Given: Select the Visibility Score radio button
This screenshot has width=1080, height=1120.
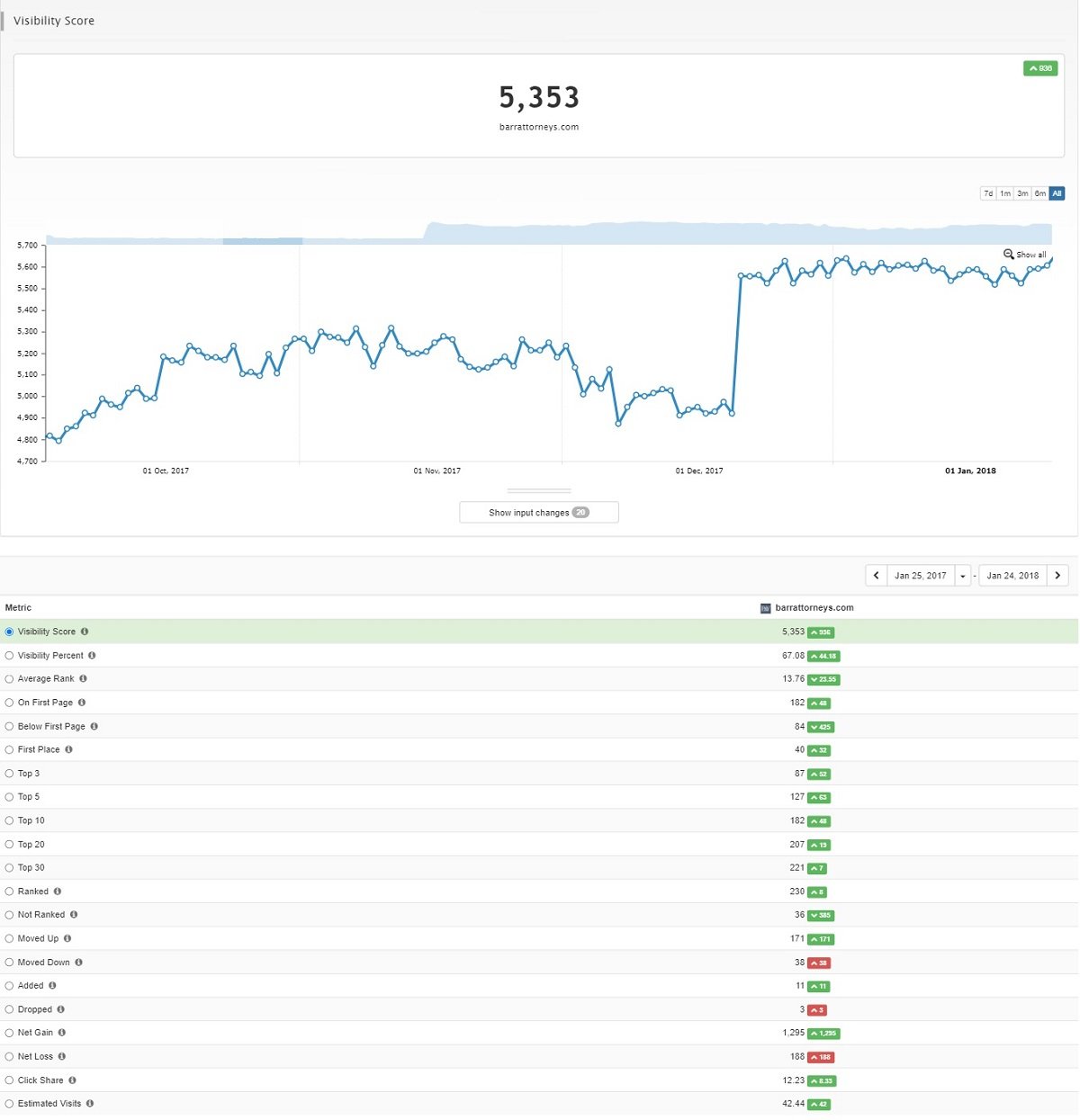Looking at the screenshot, I should [x=9, y=632].
